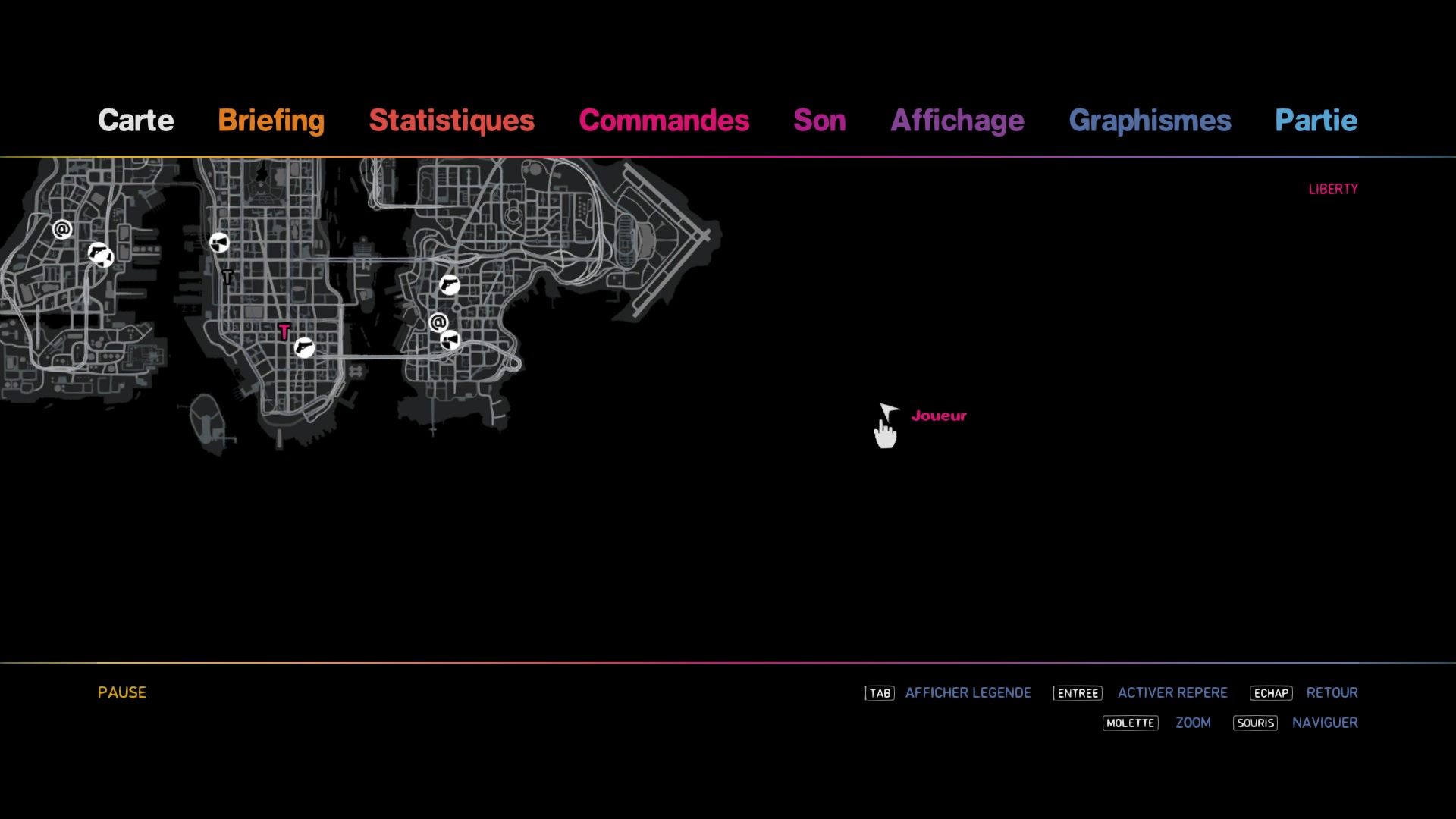Select the pink T marker on the map
The image size is (1456, 819).
(x=284, y=331)
